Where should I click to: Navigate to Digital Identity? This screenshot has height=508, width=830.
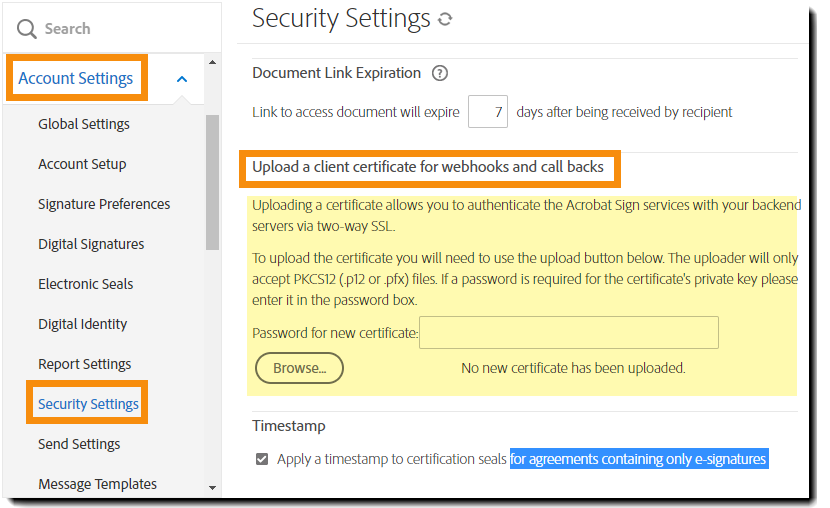point(82,324)
